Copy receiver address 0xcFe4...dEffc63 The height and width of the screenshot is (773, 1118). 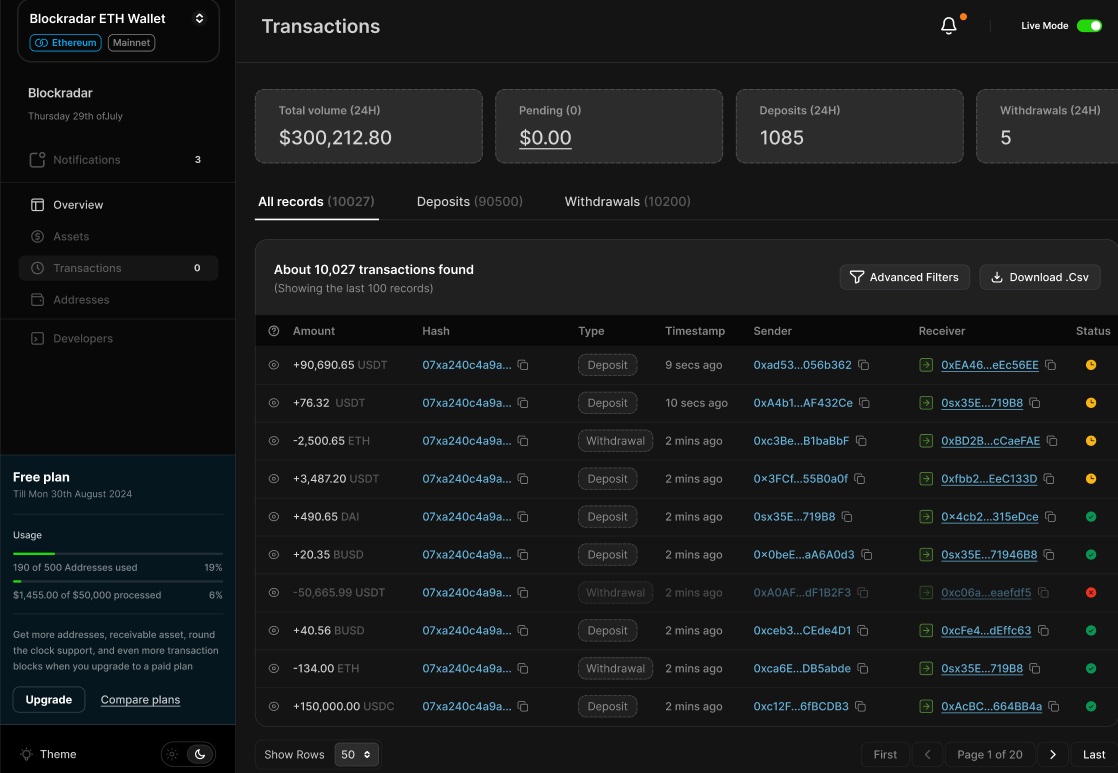point(1044,630)
